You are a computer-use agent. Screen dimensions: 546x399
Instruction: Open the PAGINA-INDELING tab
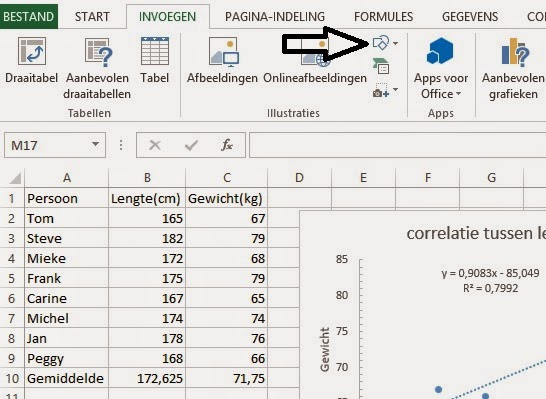275,16
